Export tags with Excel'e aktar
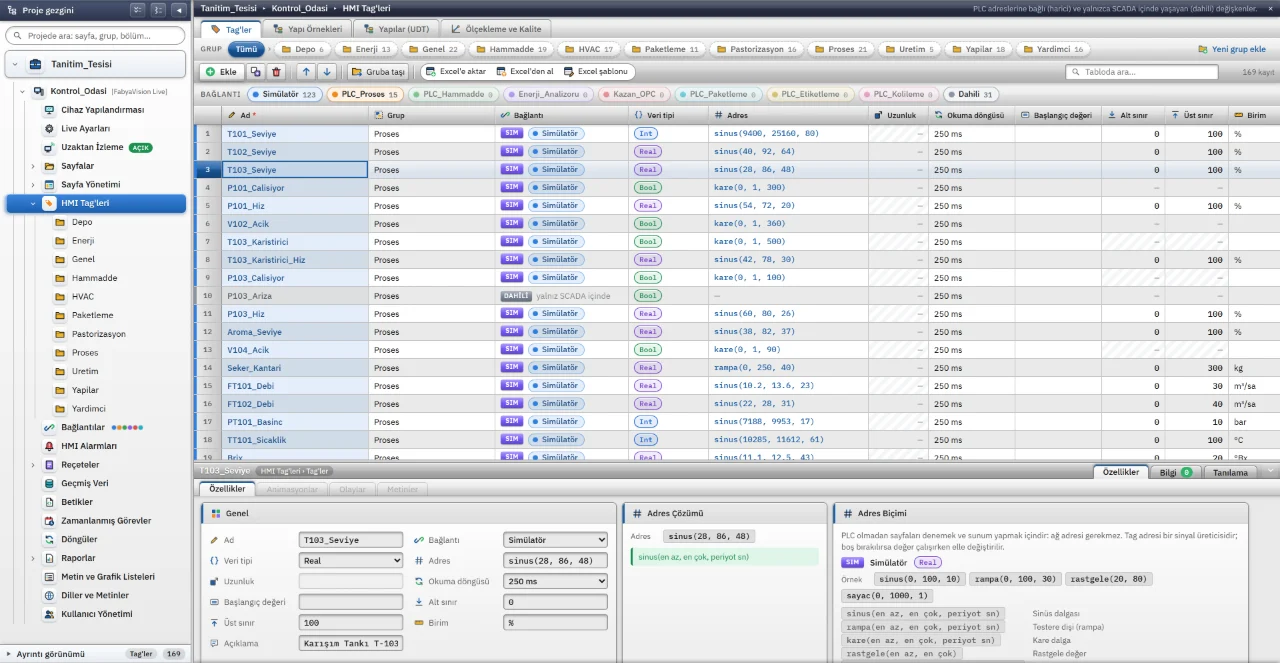The image size is (1280, 663). coord(455,72)
